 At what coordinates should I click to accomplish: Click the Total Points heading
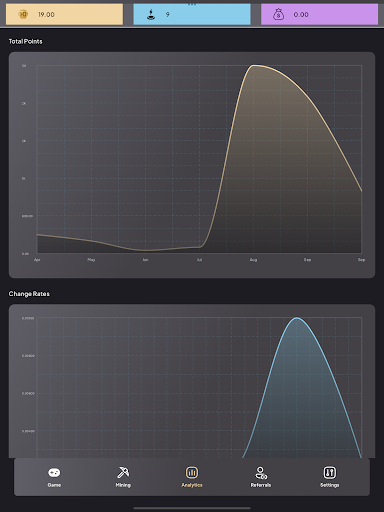[25, 41]
